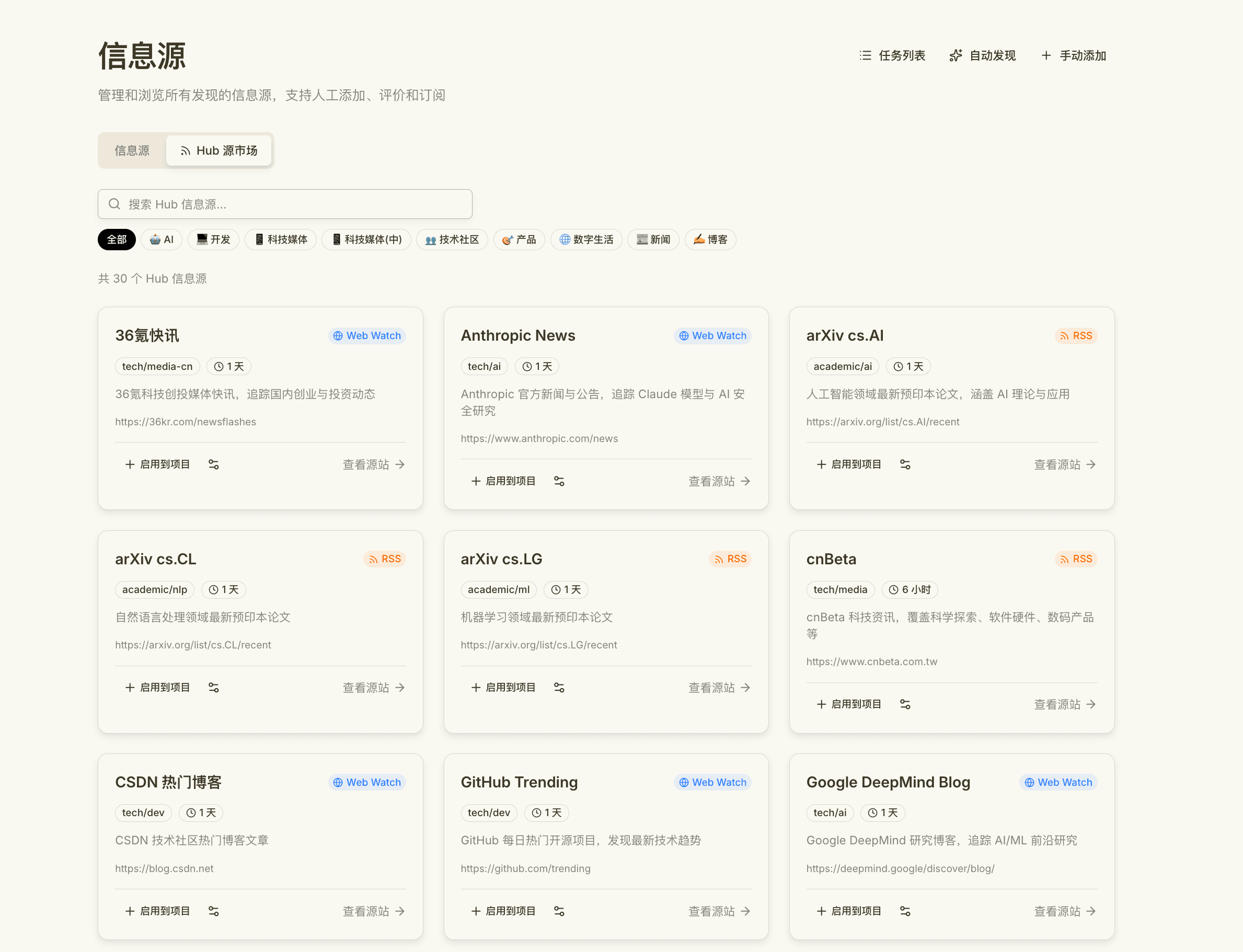Enable arXiv cs.CL to project
1243x952 pixels.
[157, 688]
